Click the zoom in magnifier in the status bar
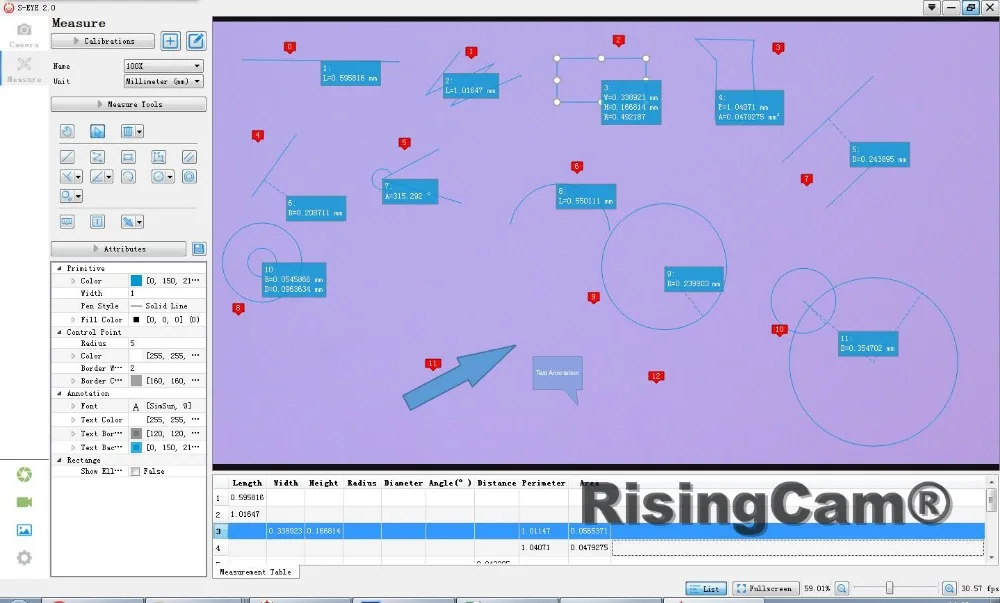1000x603 pixels. click(x=949, y=588)
